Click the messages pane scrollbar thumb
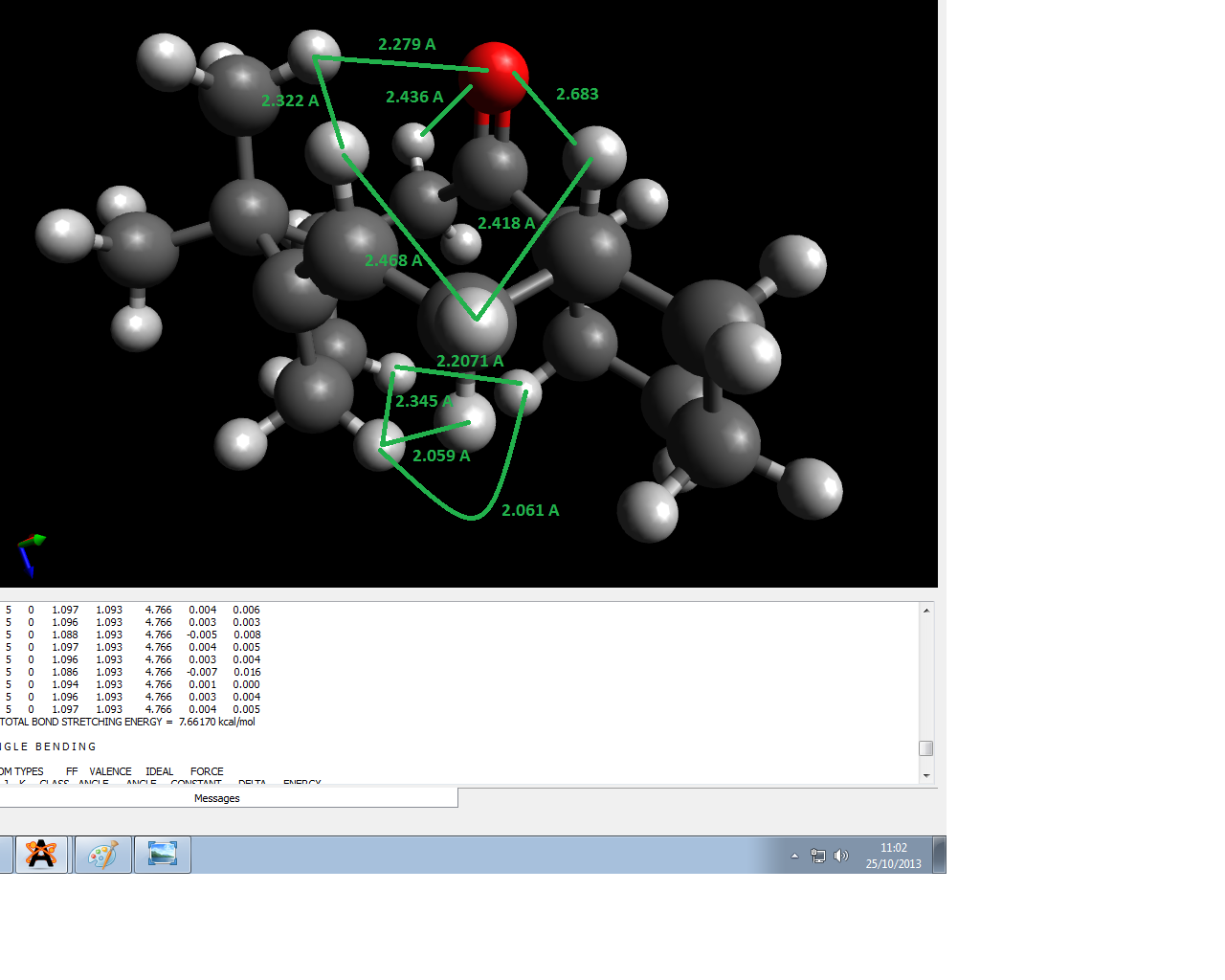 [x=926, y=748]
